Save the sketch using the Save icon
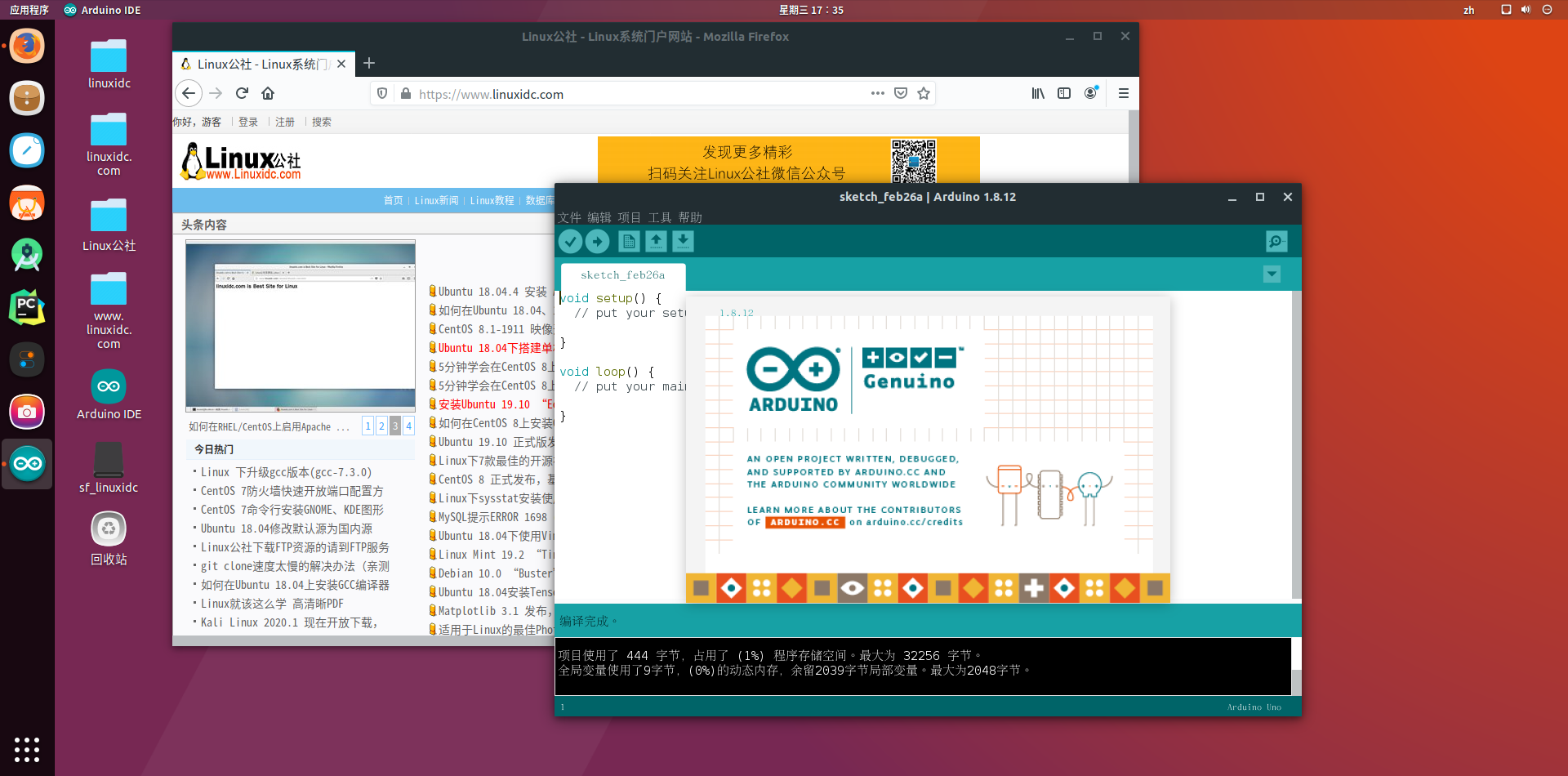Viewport: 1568px width, 776px height. (x=683, y=241)
